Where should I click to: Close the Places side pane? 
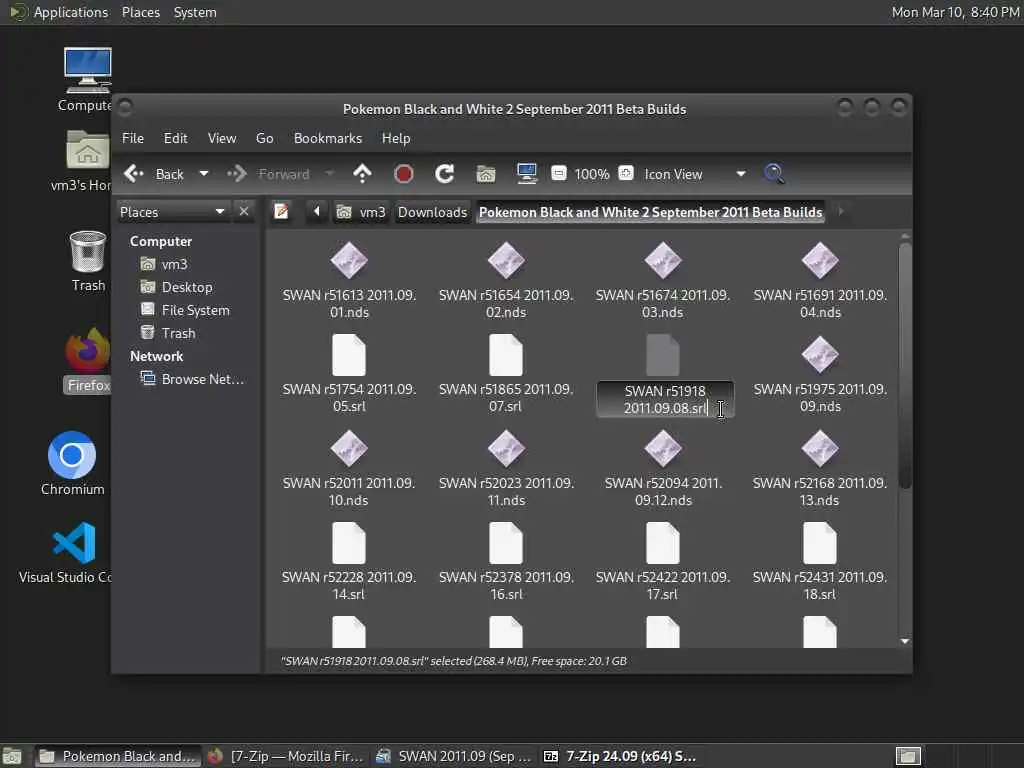(244, 212)
